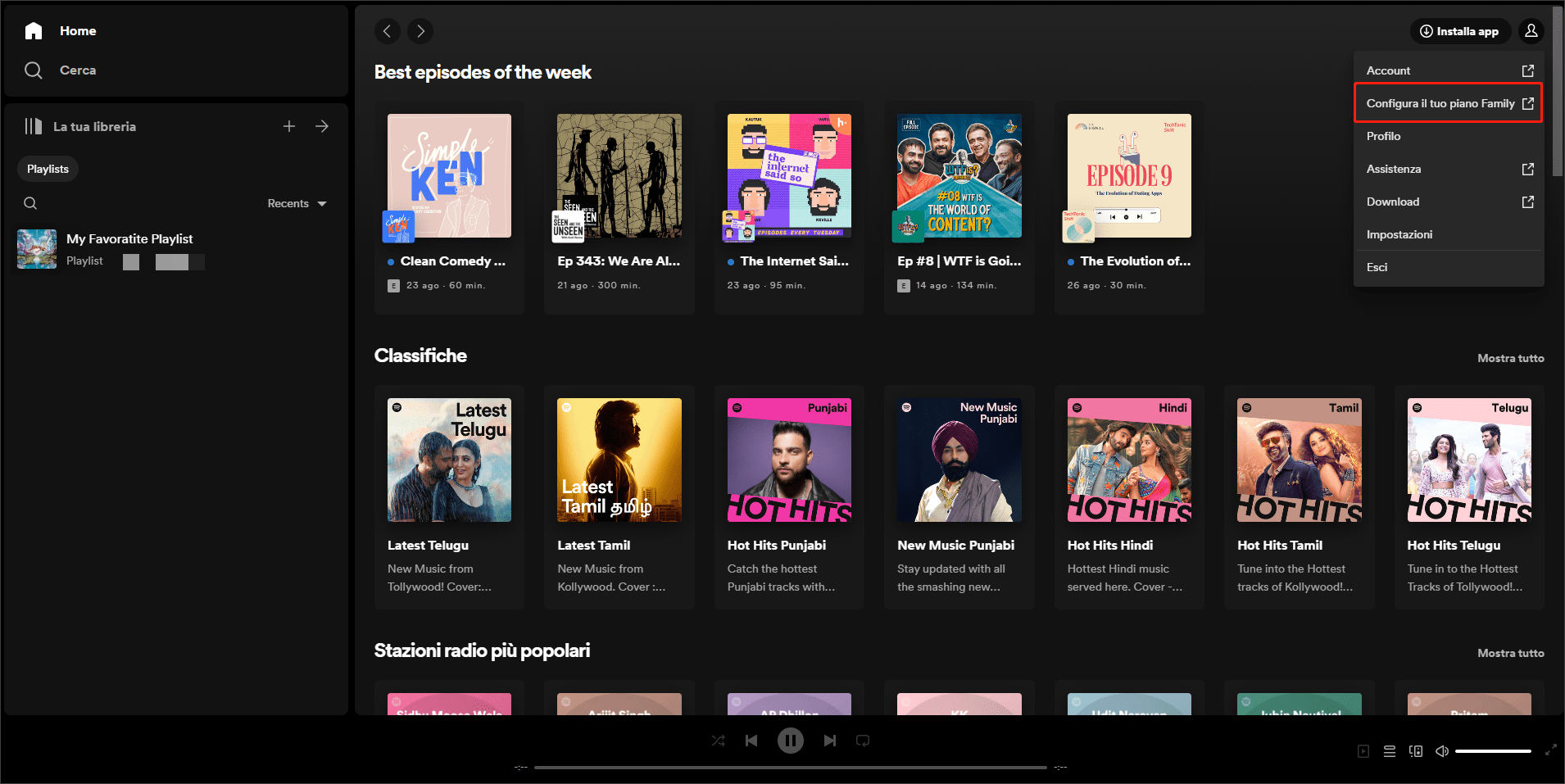Image resolution: width=1565 pixels, height=784 pixels.
Task: Choose Account in the user menu
Action: pos(1449,70)
